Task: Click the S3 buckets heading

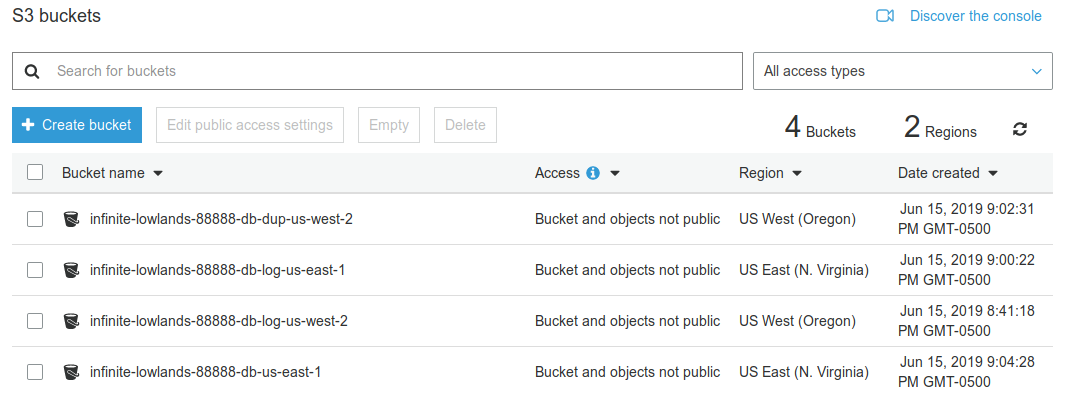Action: pyautogui.click(x=57, y=16)
